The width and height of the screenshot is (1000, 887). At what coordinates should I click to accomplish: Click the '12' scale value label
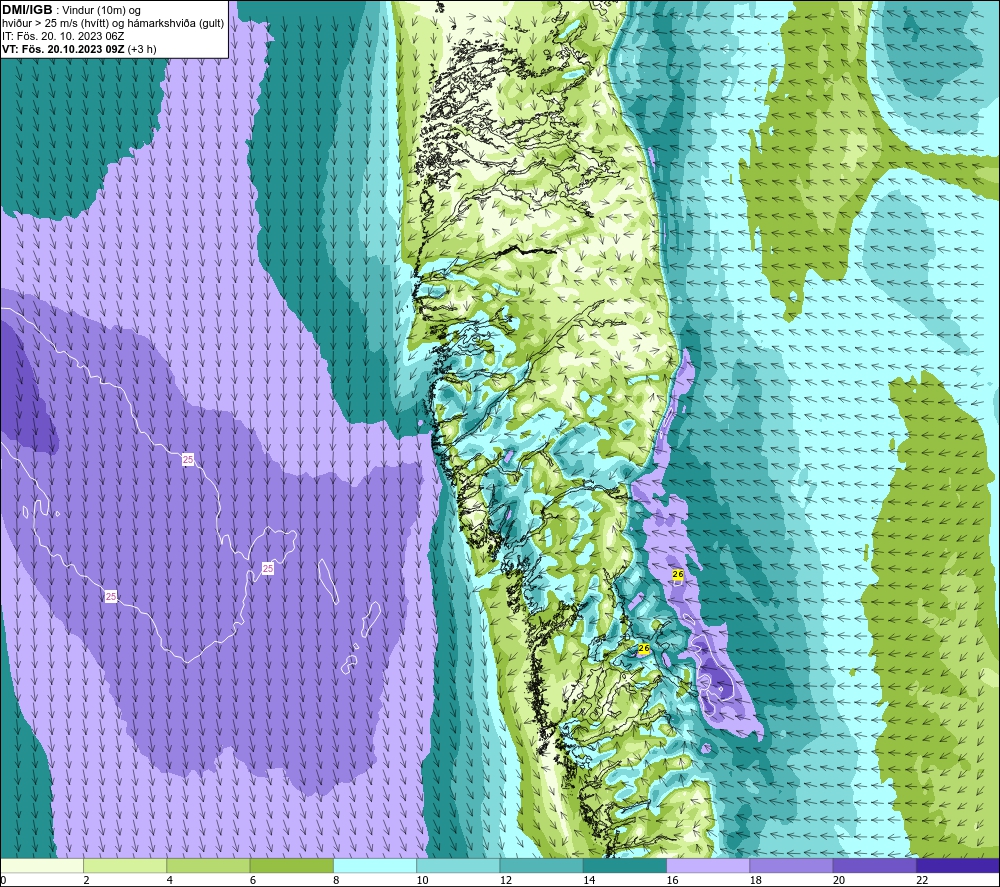(x=506, y=880)
